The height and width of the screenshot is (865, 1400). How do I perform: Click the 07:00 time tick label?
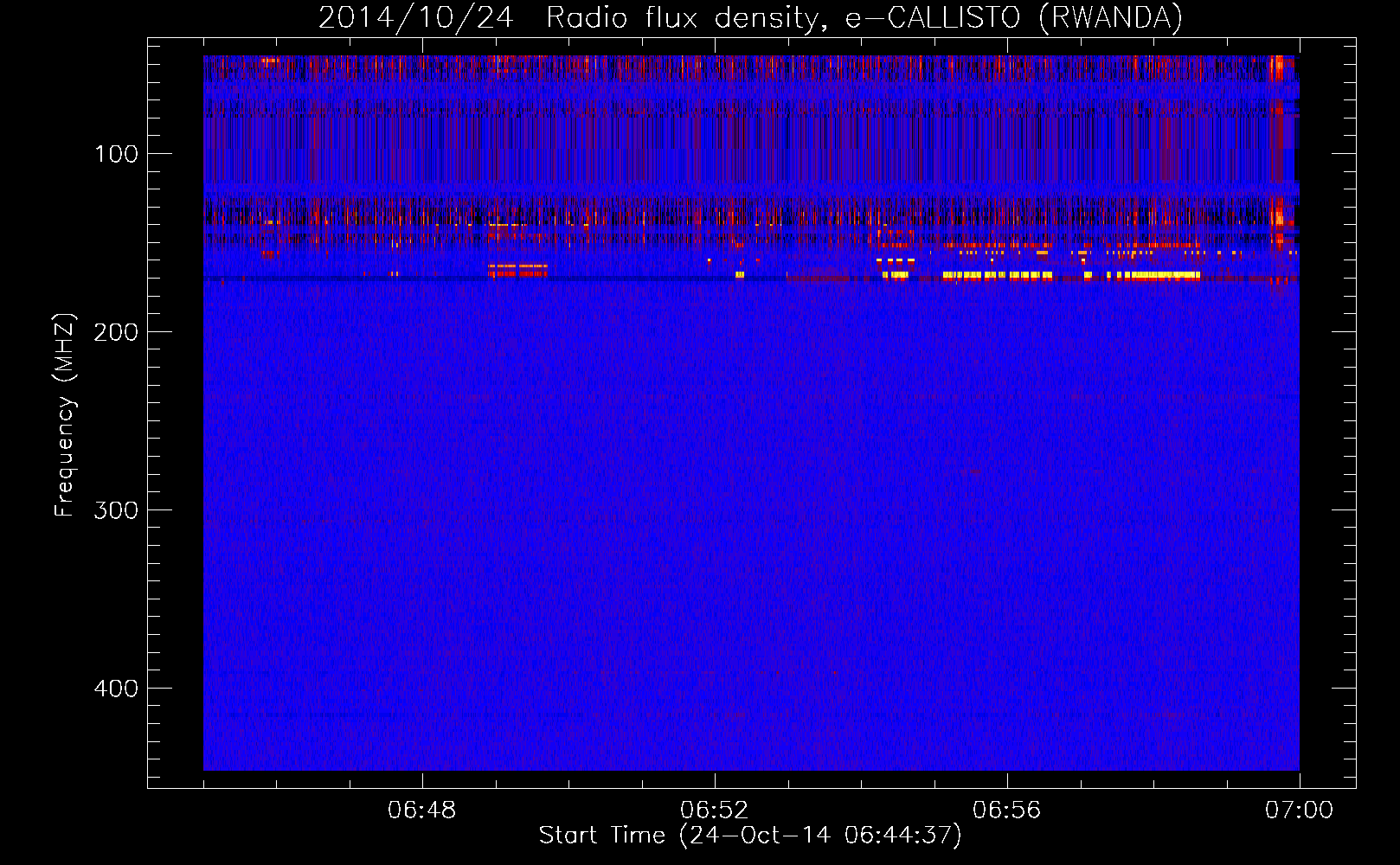[1300, 811]
